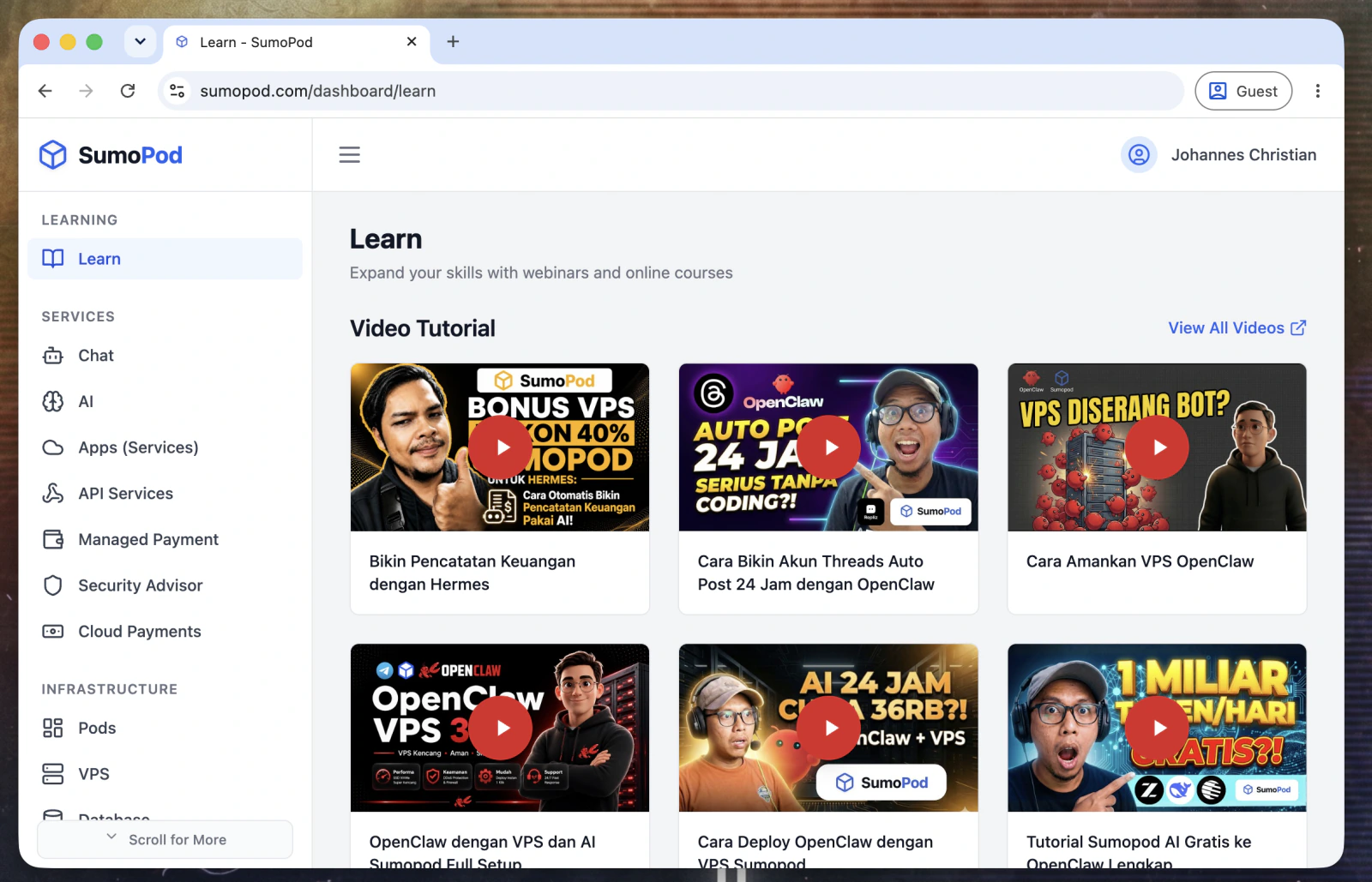Click the 'Video Tutorial' section heading

(423, 328)
